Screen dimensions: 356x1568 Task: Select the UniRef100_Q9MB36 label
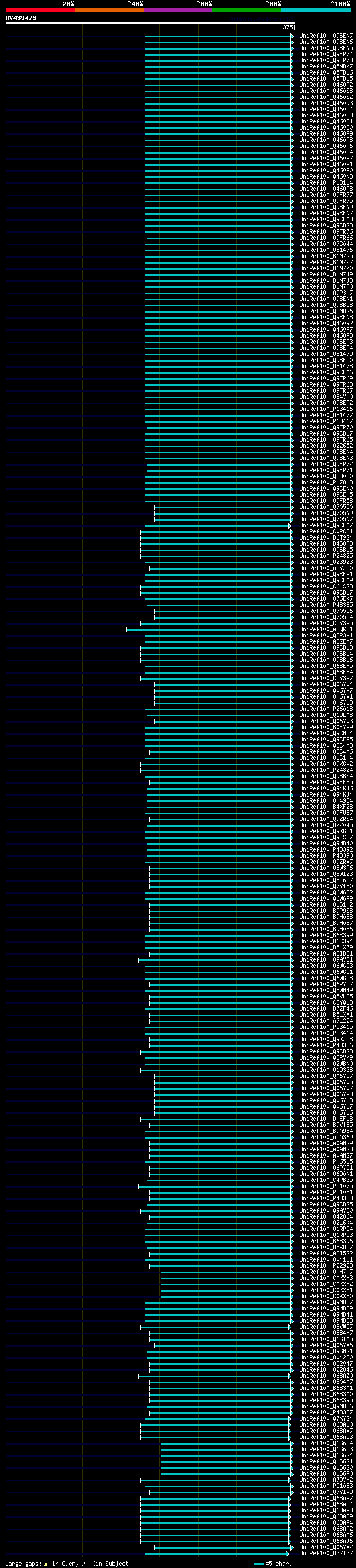326,1407
